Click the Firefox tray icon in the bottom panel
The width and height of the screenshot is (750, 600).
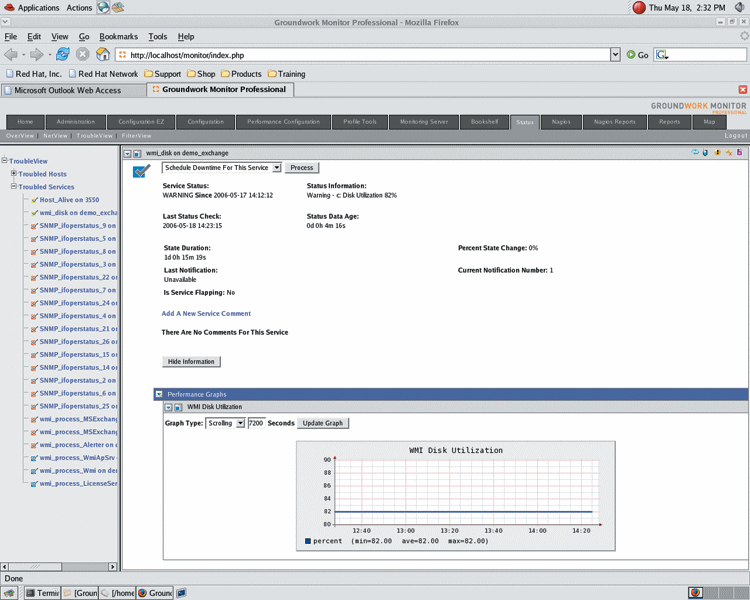click(695, 592)
